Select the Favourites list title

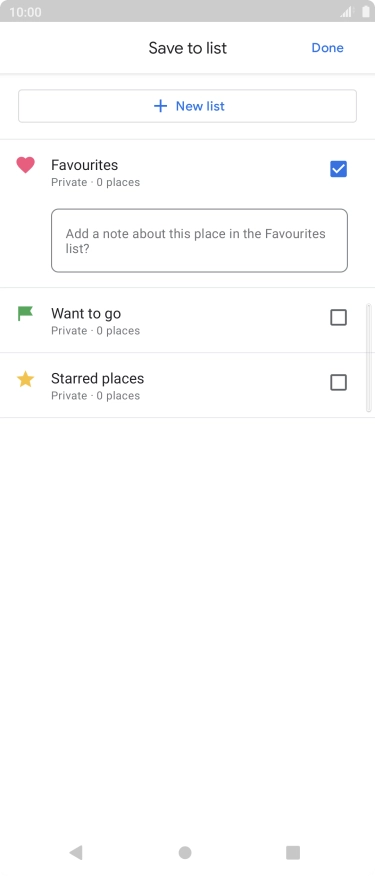(x=84, y=165)
